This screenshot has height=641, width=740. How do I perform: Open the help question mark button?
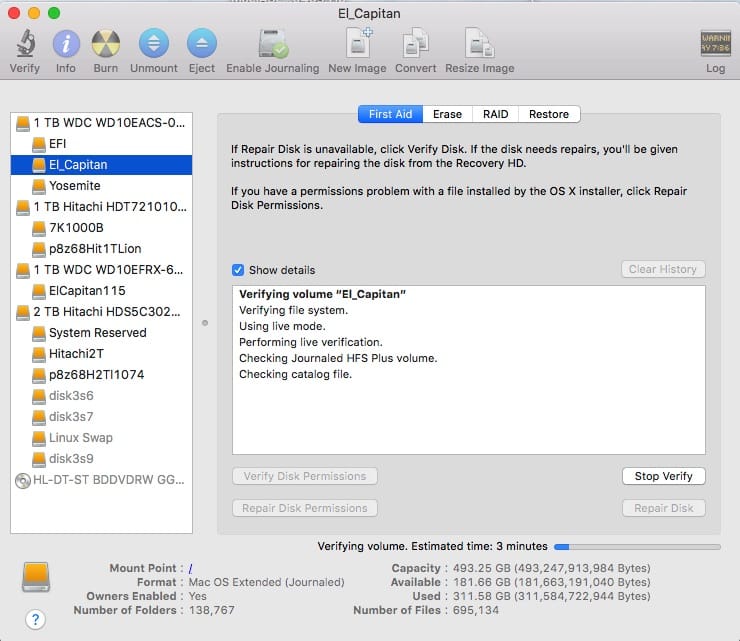pos(35,619)
